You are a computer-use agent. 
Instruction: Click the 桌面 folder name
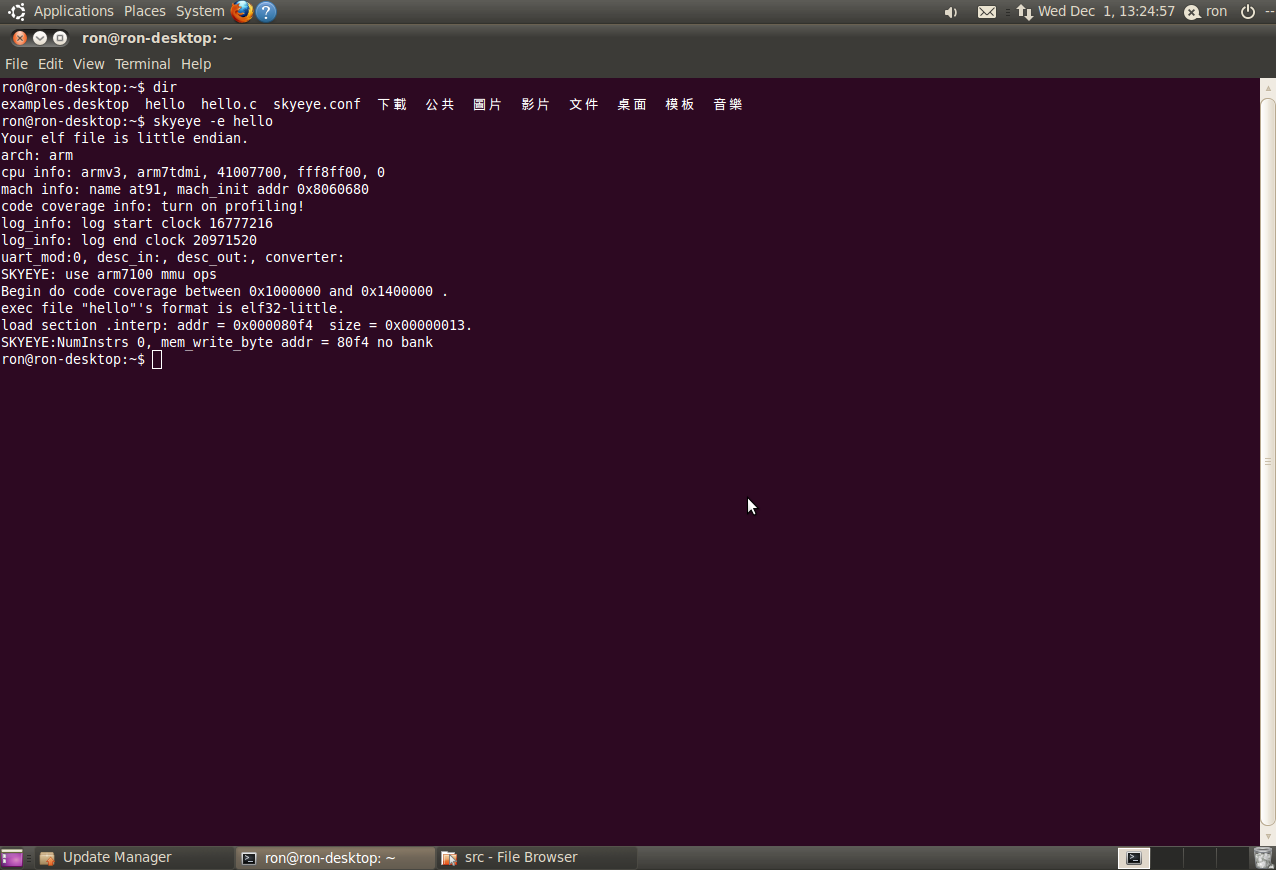click(632, 104)
